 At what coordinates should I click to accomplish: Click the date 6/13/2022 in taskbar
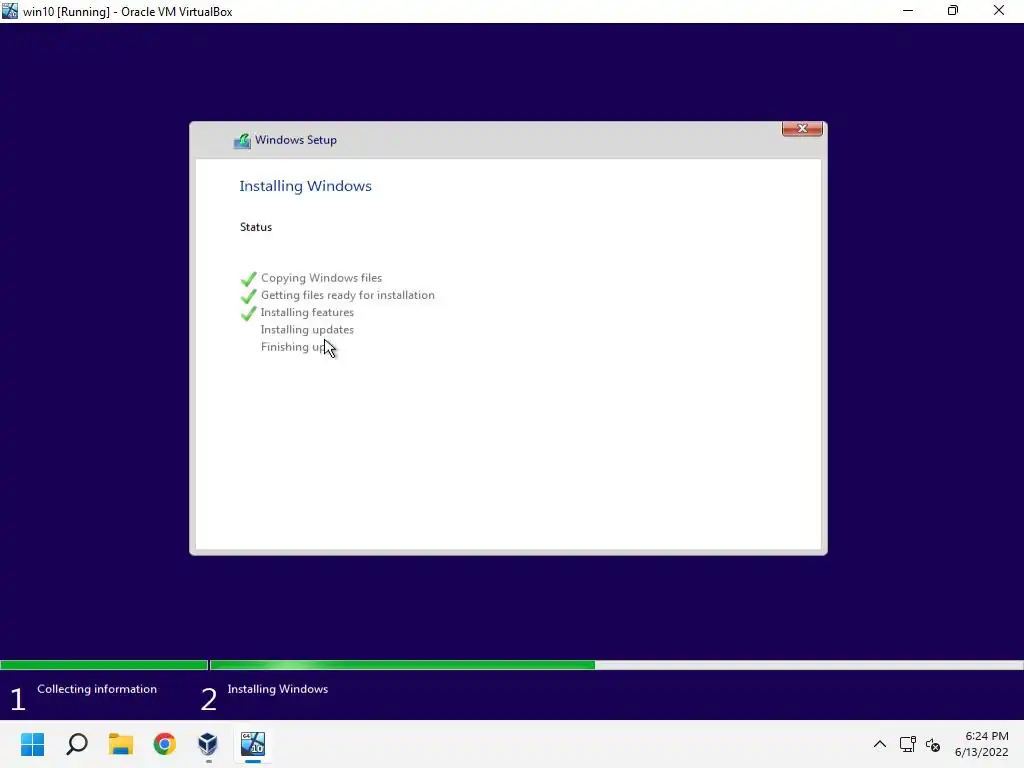(x=982, y=752)
